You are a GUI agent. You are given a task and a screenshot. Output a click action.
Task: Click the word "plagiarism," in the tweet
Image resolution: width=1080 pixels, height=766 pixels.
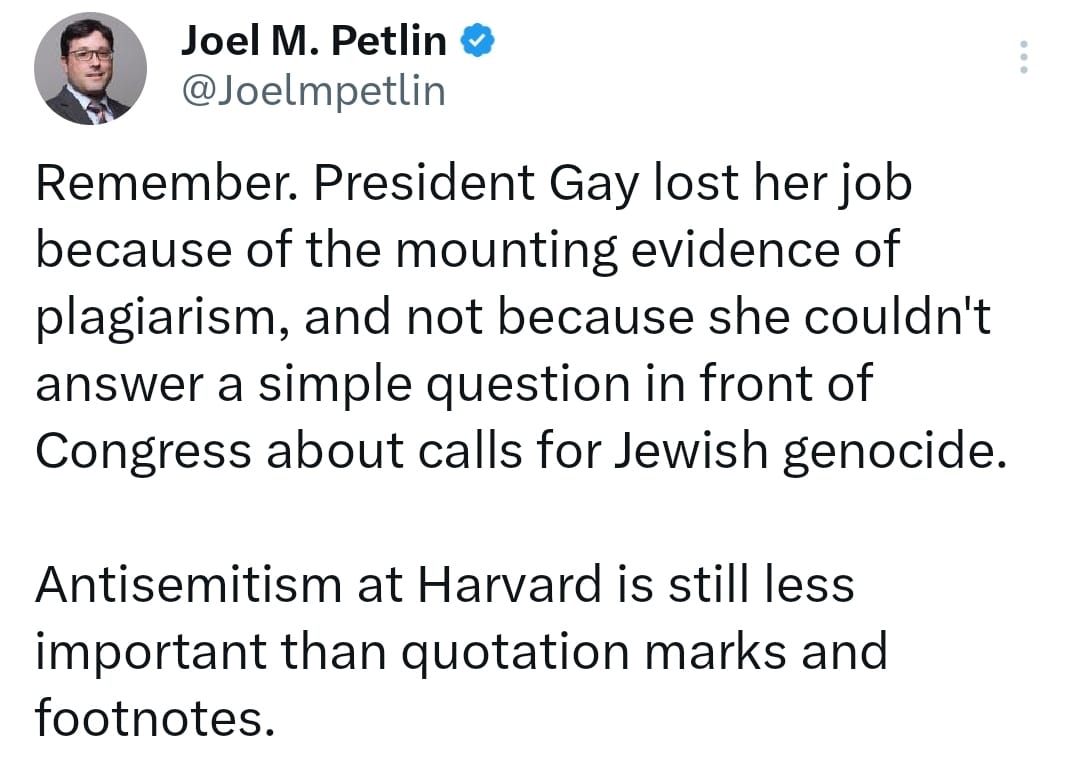pos(158,318)
